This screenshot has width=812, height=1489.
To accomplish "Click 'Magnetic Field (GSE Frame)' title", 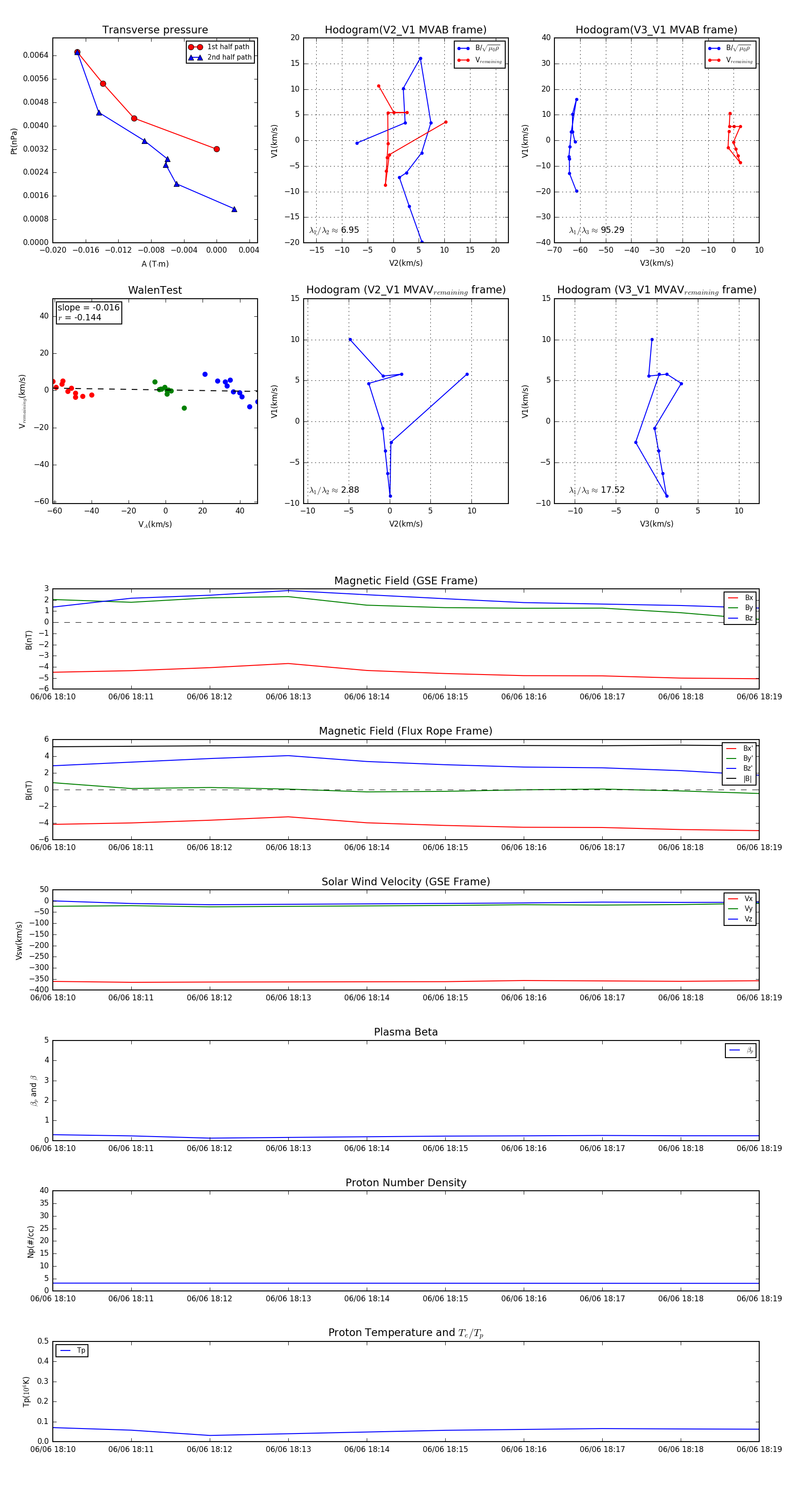I will coord(406,581).
